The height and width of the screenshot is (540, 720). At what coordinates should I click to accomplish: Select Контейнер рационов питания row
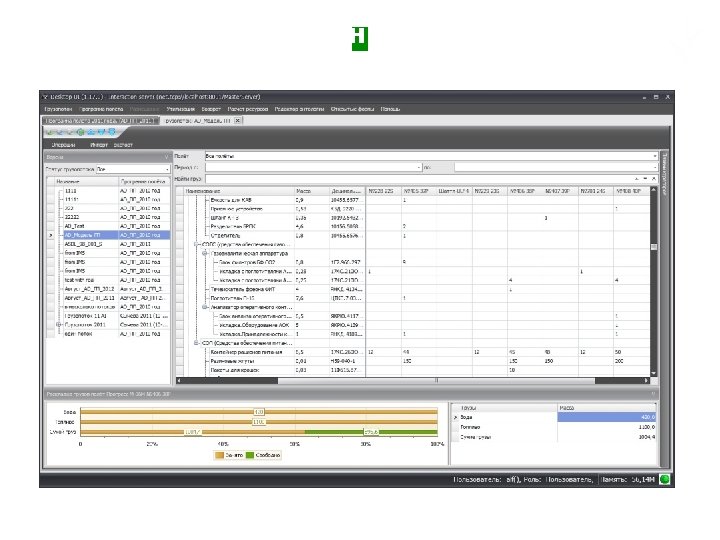413,352
